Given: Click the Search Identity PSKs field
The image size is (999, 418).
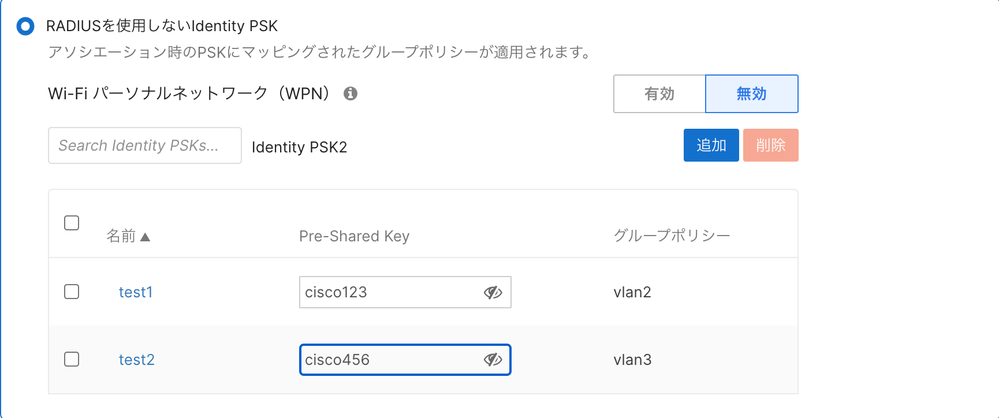Looking at the screenshot, I should click(x=145, y=146).
